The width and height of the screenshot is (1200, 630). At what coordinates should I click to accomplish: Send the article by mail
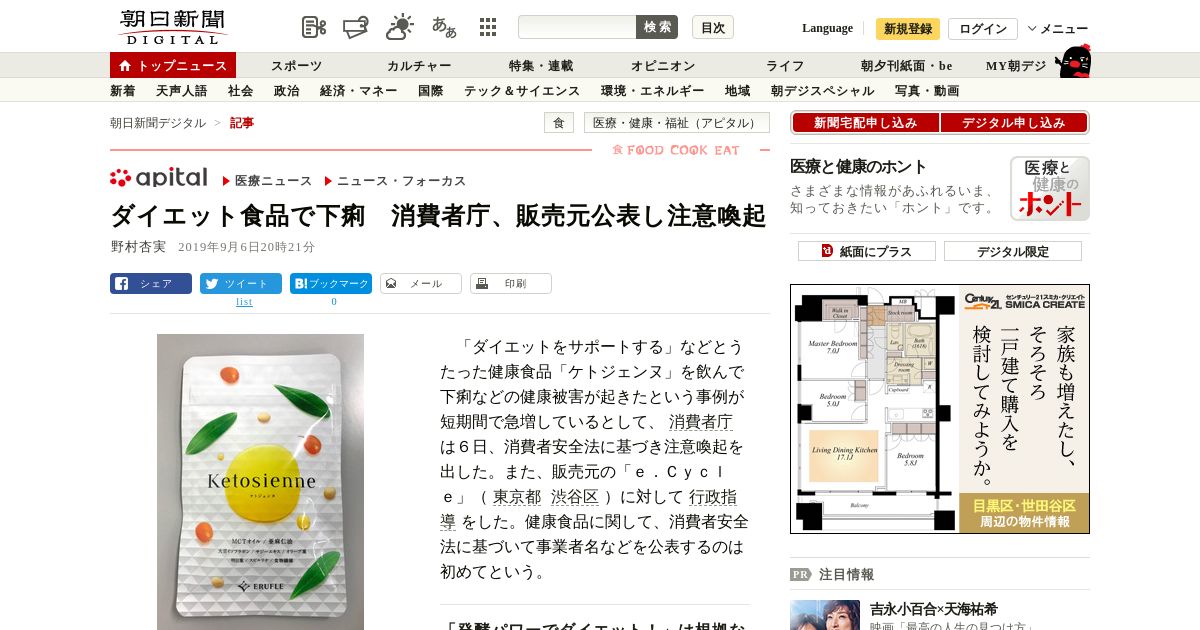click(421, 283)
